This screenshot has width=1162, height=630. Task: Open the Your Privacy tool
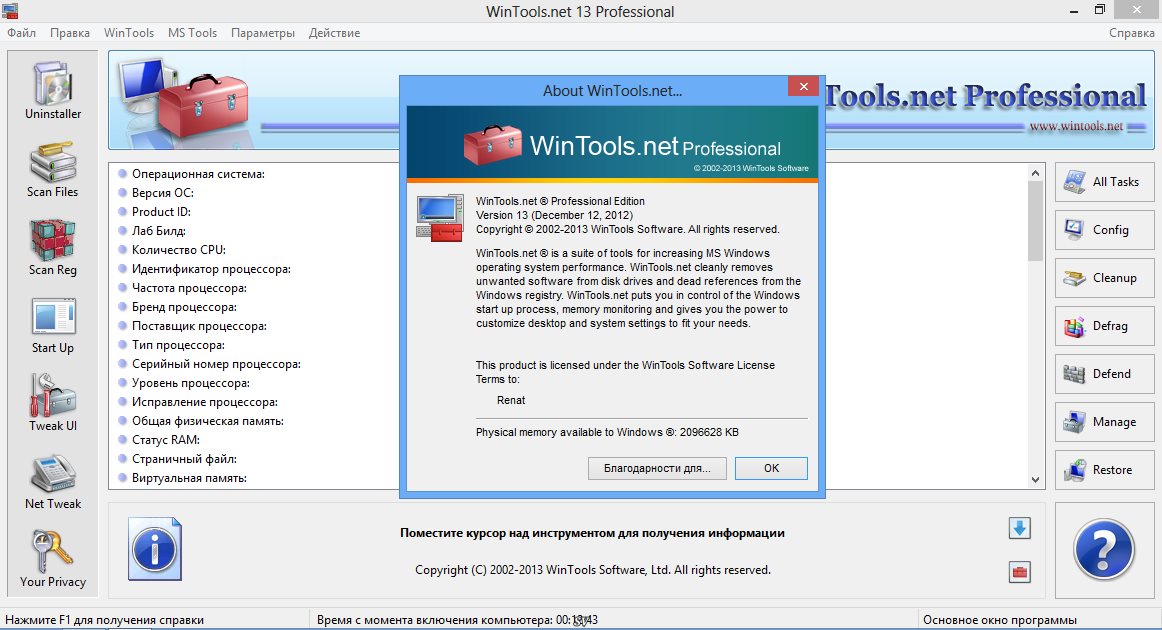pos(53,559)
